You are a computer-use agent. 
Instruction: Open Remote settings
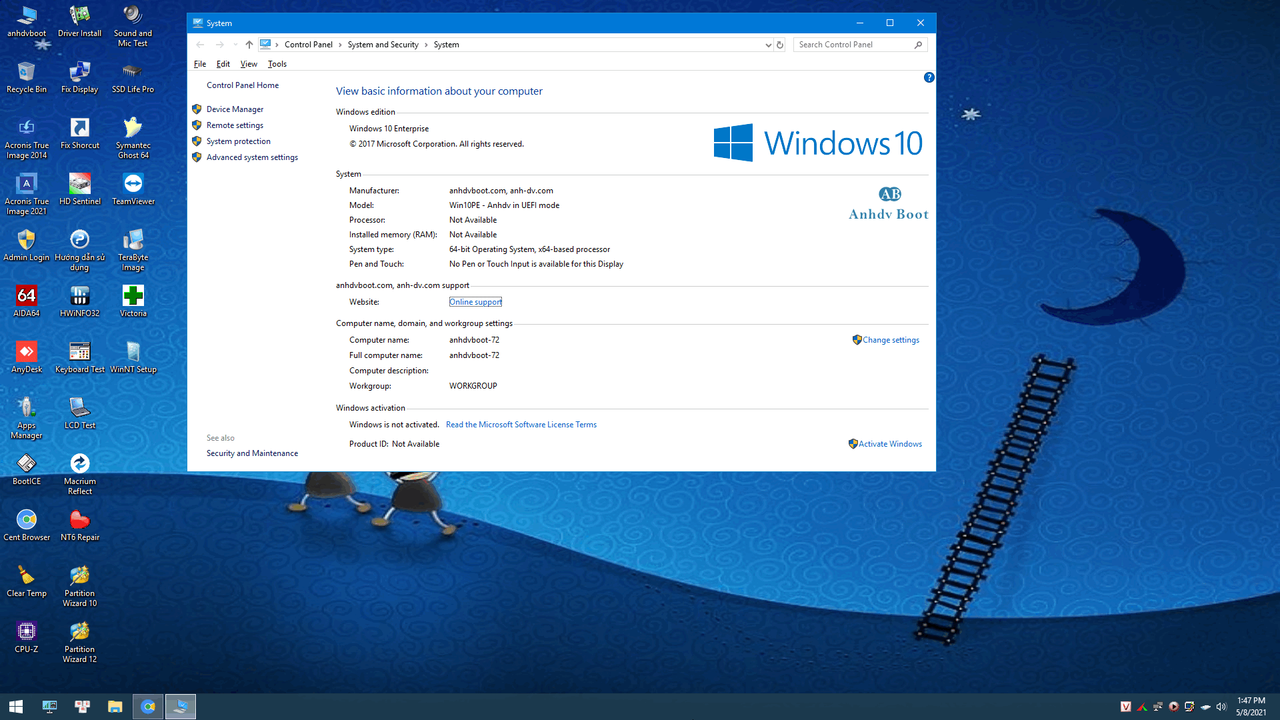(x=235, y=125)
